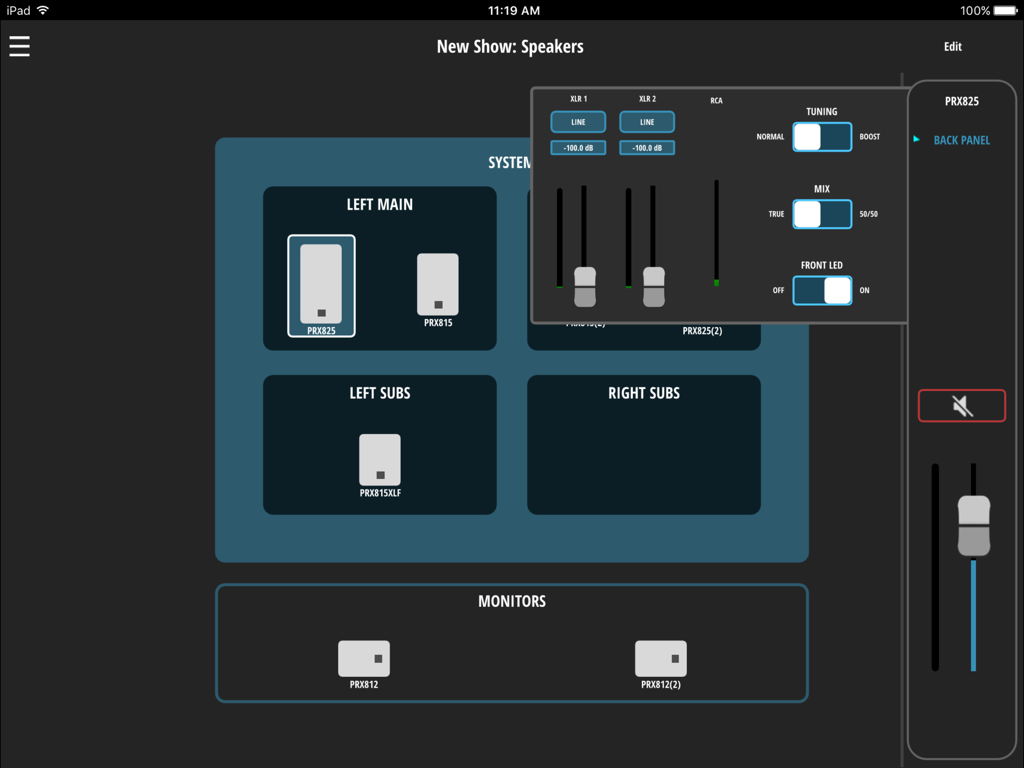This screenshot has width=1024, height=768.
Task: Turn FRONT LED off
Action: (x=806, y=290)
